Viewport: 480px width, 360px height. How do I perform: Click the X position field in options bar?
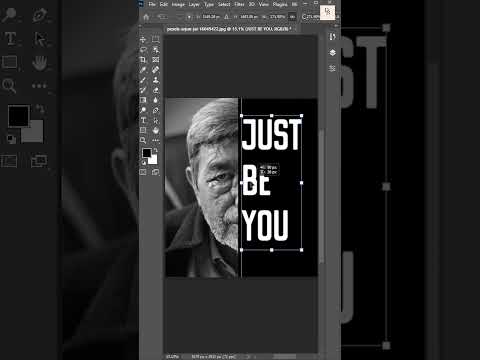coord(211,17)
